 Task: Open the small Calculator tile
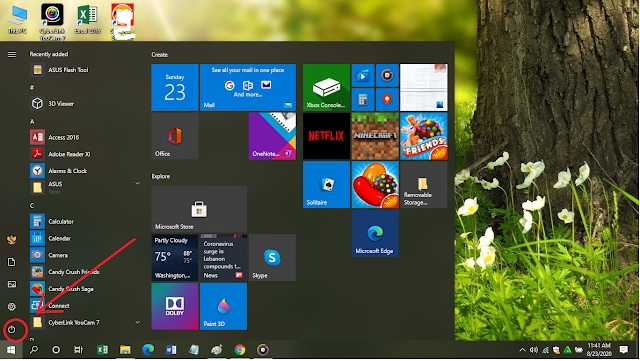(363, 99)
